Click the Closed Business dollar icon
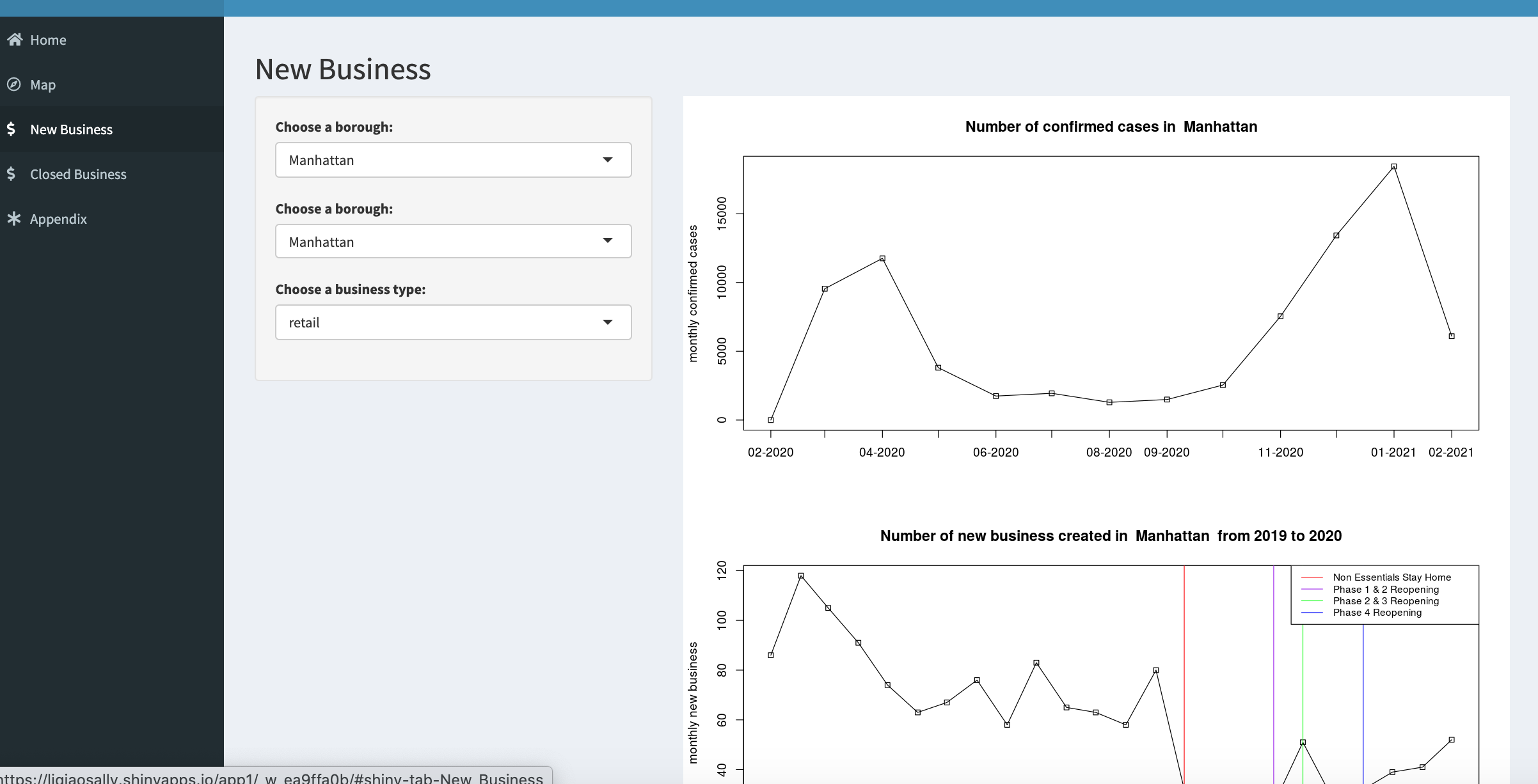 click(x=11, y=174)
